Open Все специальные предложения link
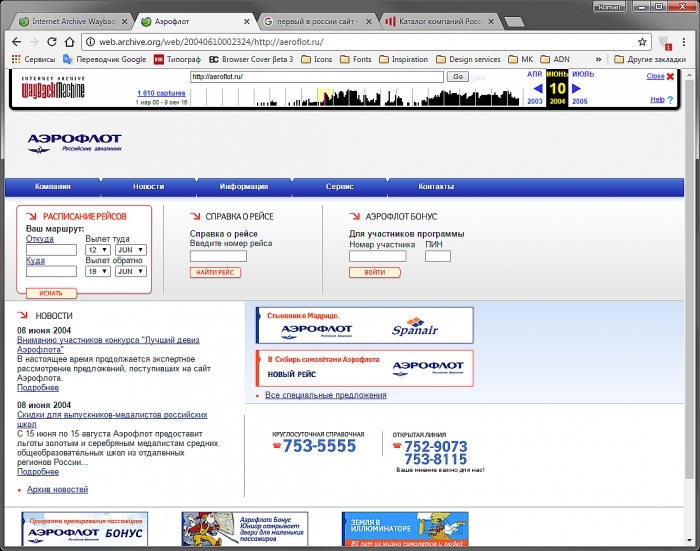The height and width of the screenshot is (551, 700). (x=326, y=395)
